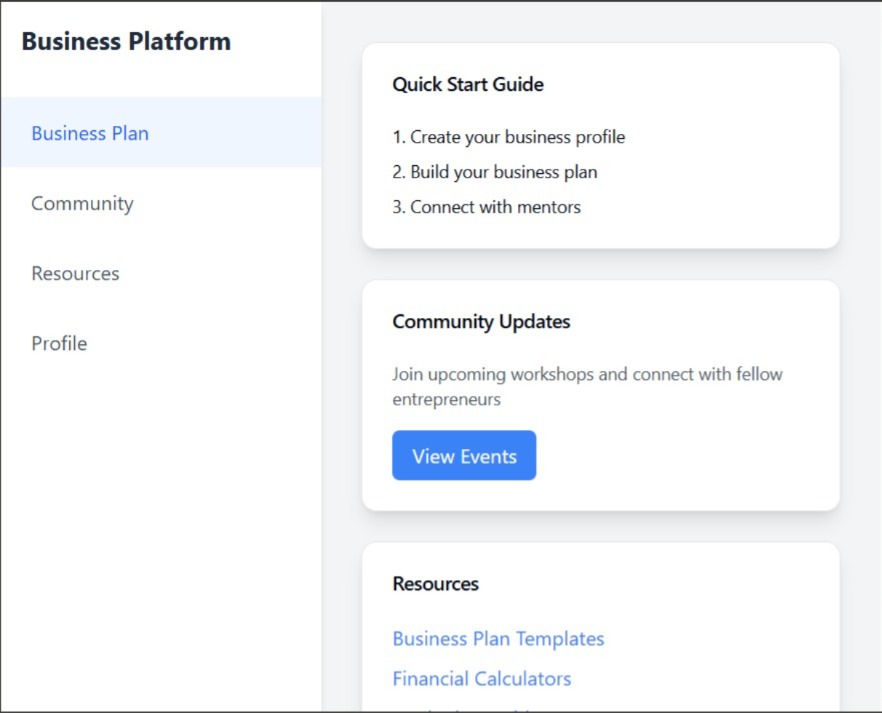Select Resources in the left navigation

(x=75, y=273)
